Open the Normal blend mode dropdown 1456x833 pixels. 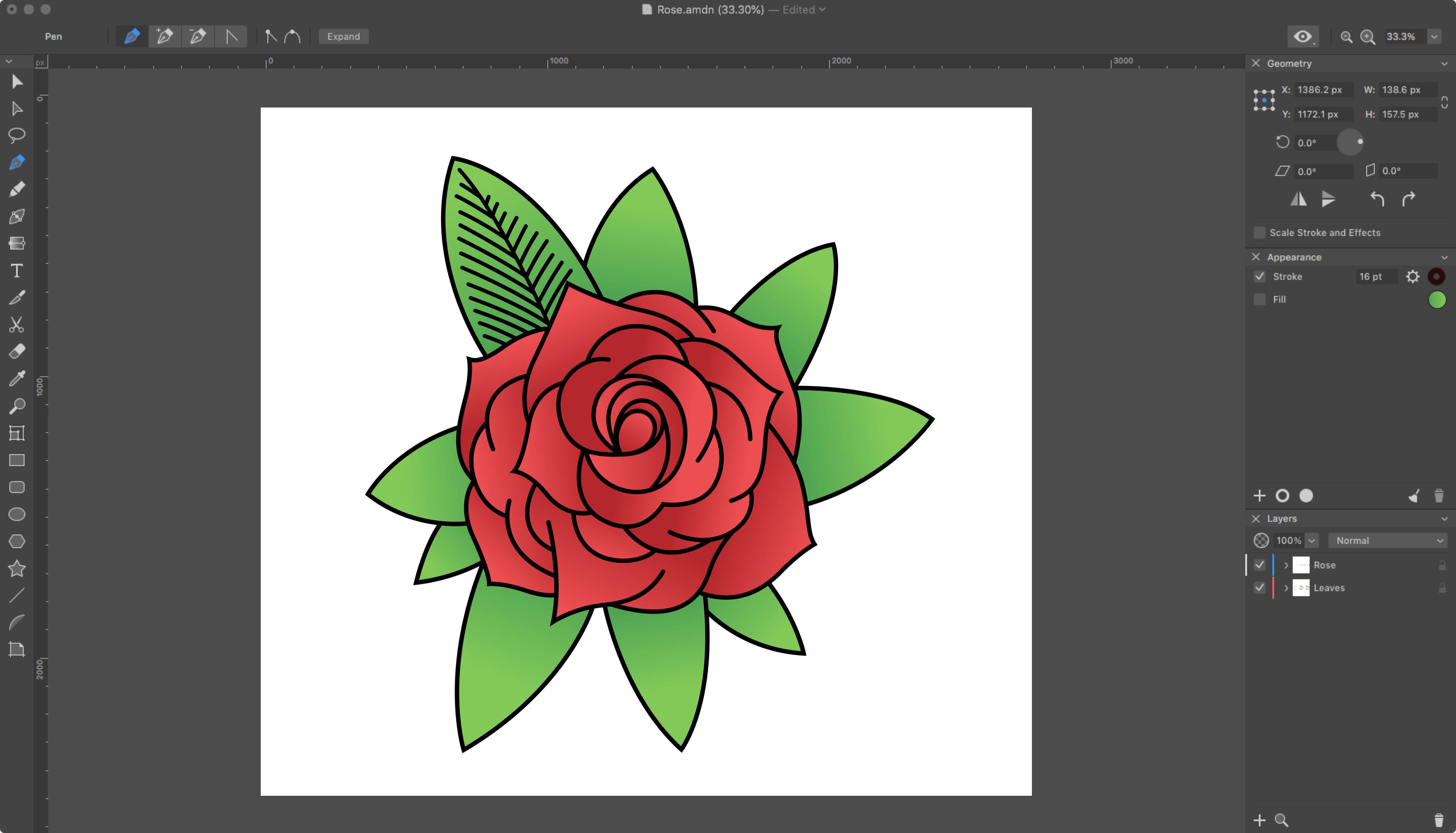click(x=1387, y=541)
